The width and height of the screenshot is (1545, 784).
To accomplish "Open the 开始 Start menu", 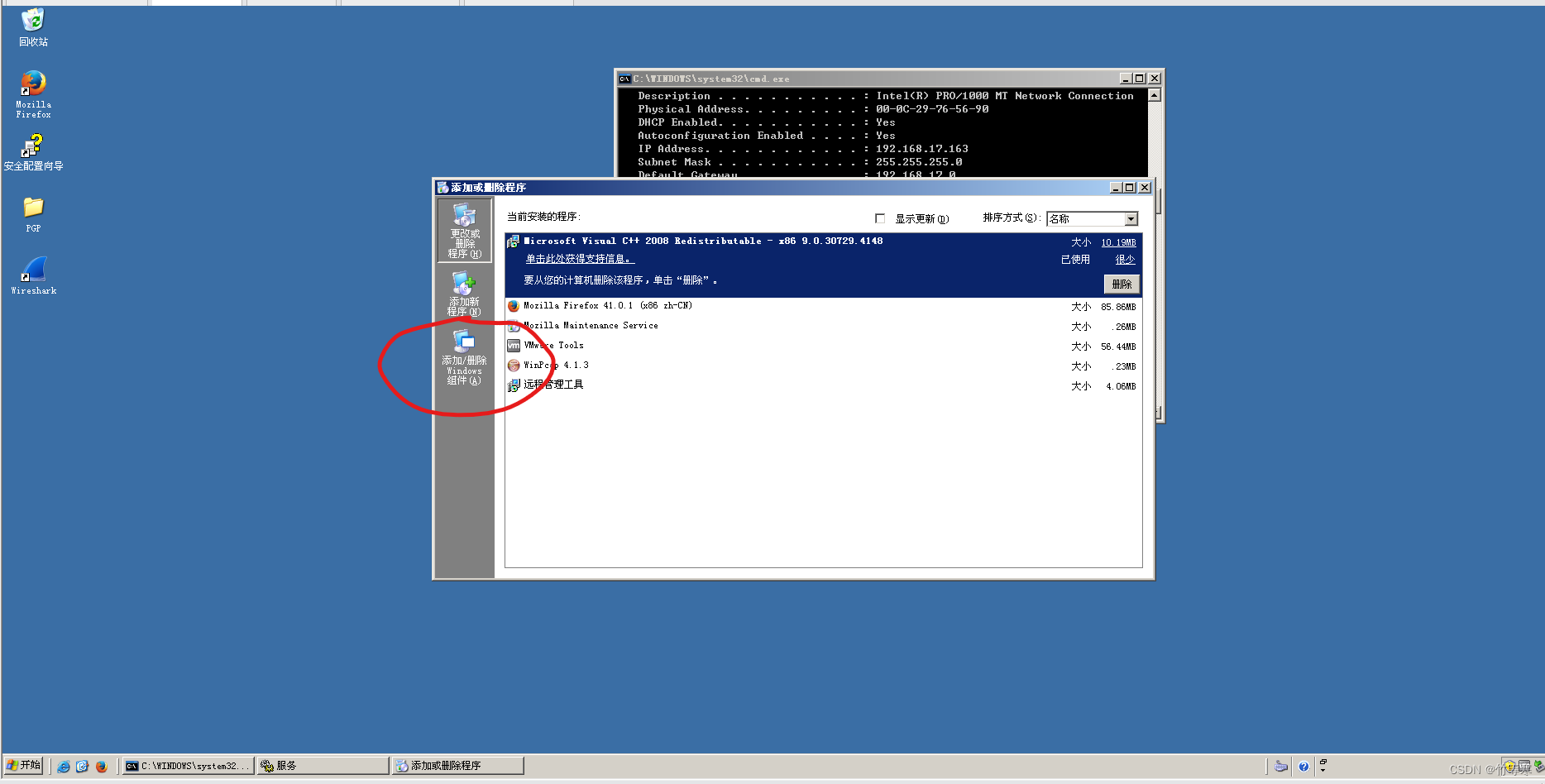I will pyautogui.click(x=23, y=766).
